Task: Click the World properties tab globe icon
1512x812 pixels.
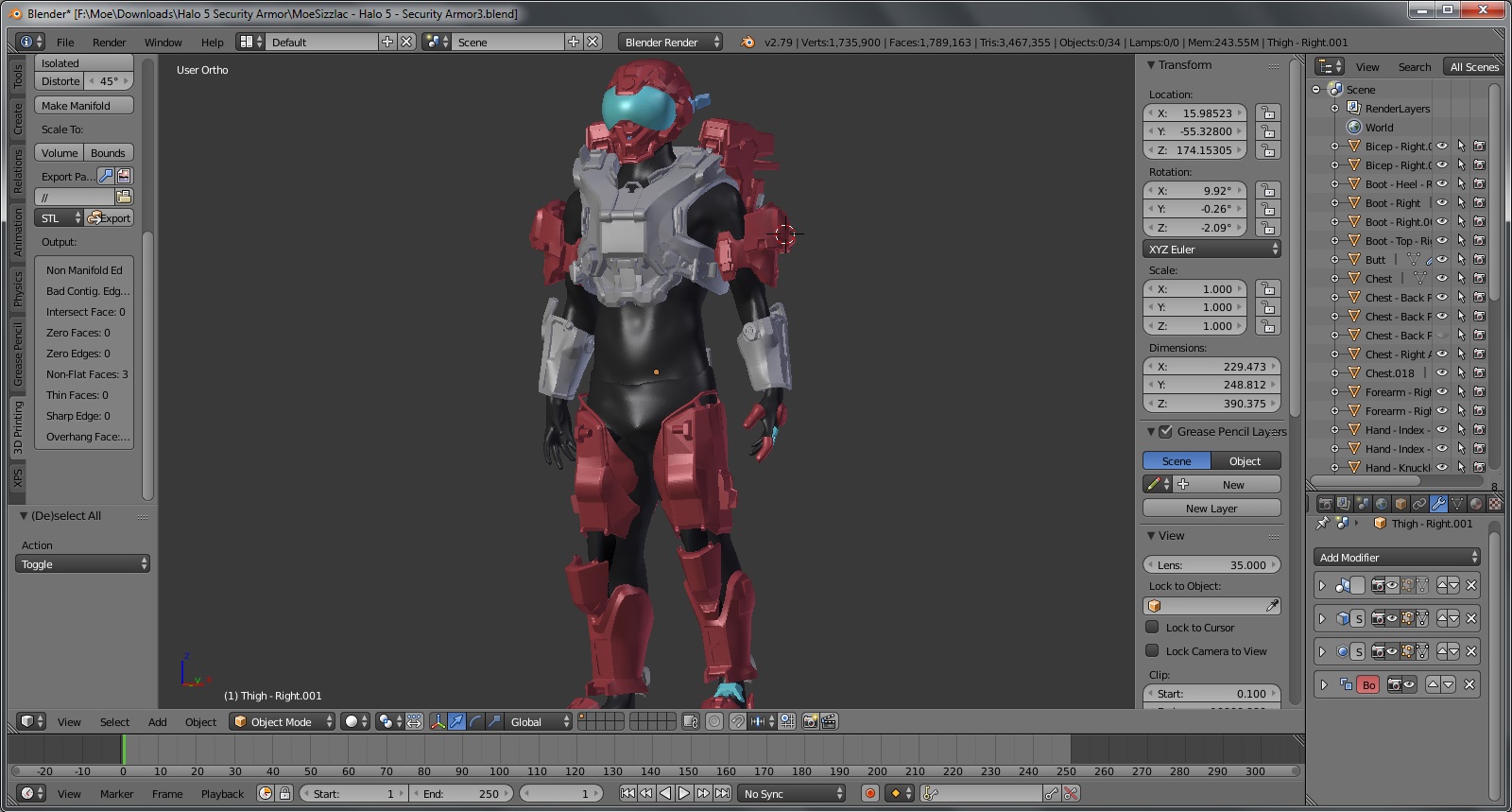Action: pyautogui.click(x=1382, y=504)
